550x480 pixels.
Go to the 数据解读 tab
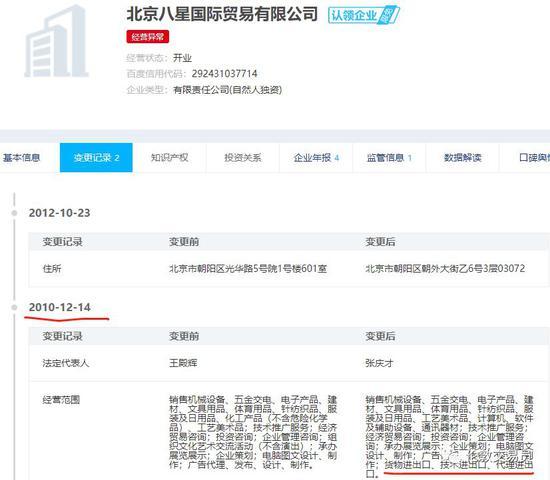pyautogui.click(x=462, y=158)
